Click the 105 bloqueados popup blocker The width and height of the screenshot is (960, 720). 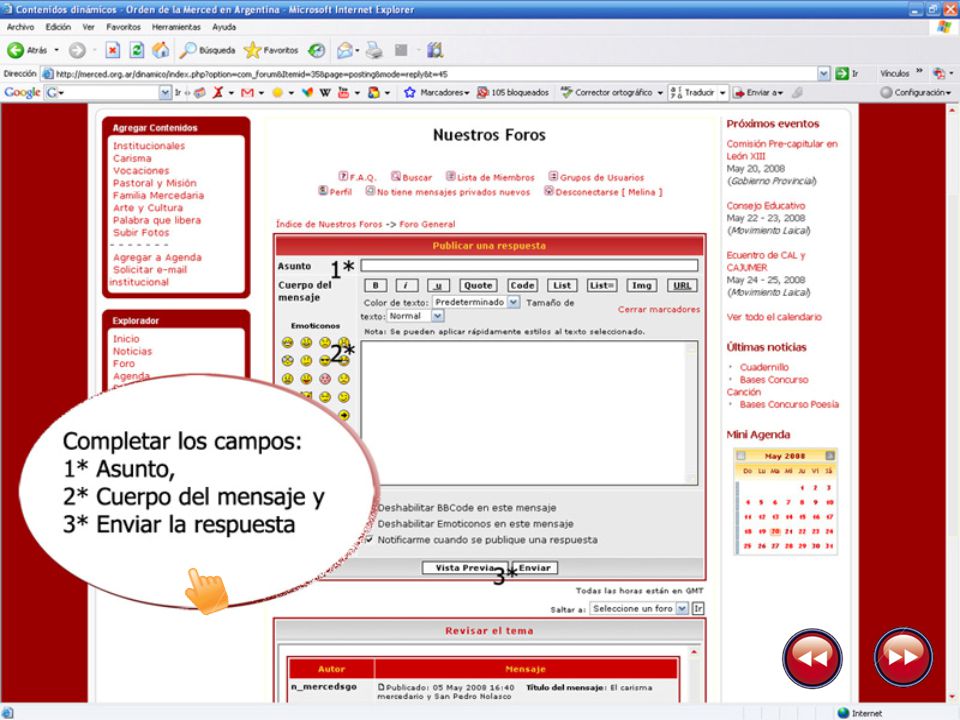[x=512, y=92]
